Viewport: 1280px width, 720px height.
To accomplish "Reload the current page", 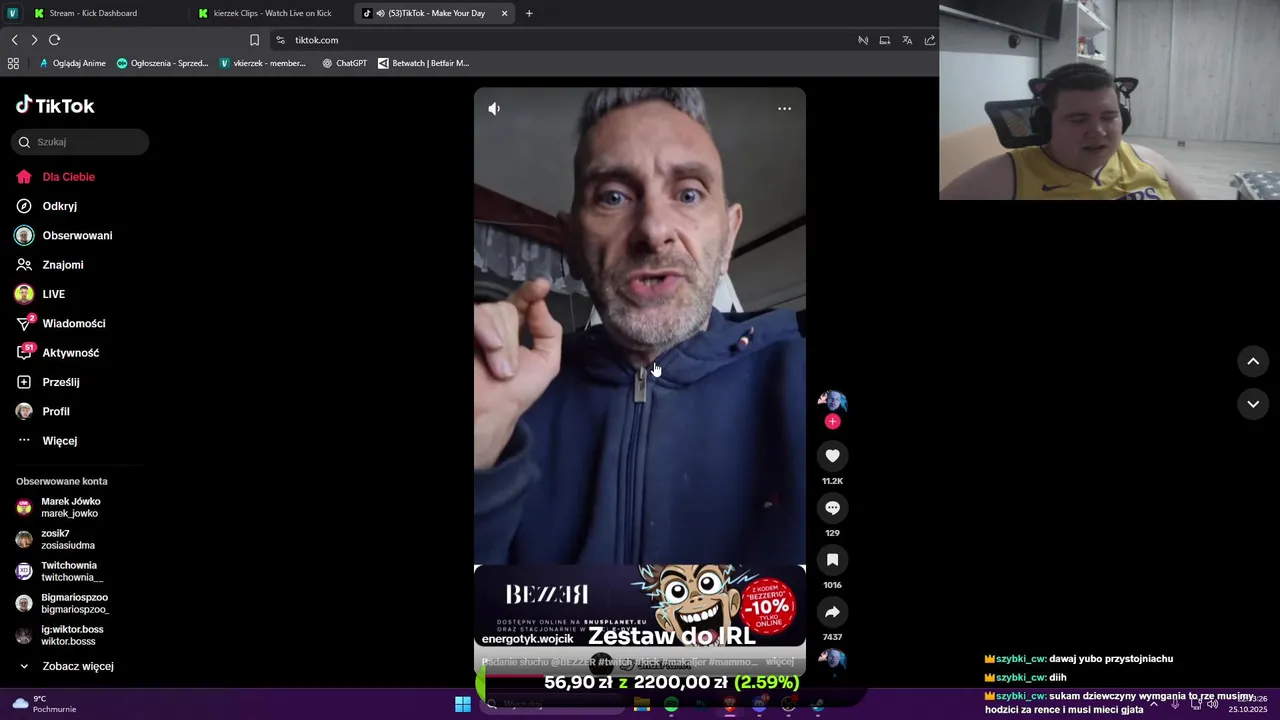I will pos(54,40).
